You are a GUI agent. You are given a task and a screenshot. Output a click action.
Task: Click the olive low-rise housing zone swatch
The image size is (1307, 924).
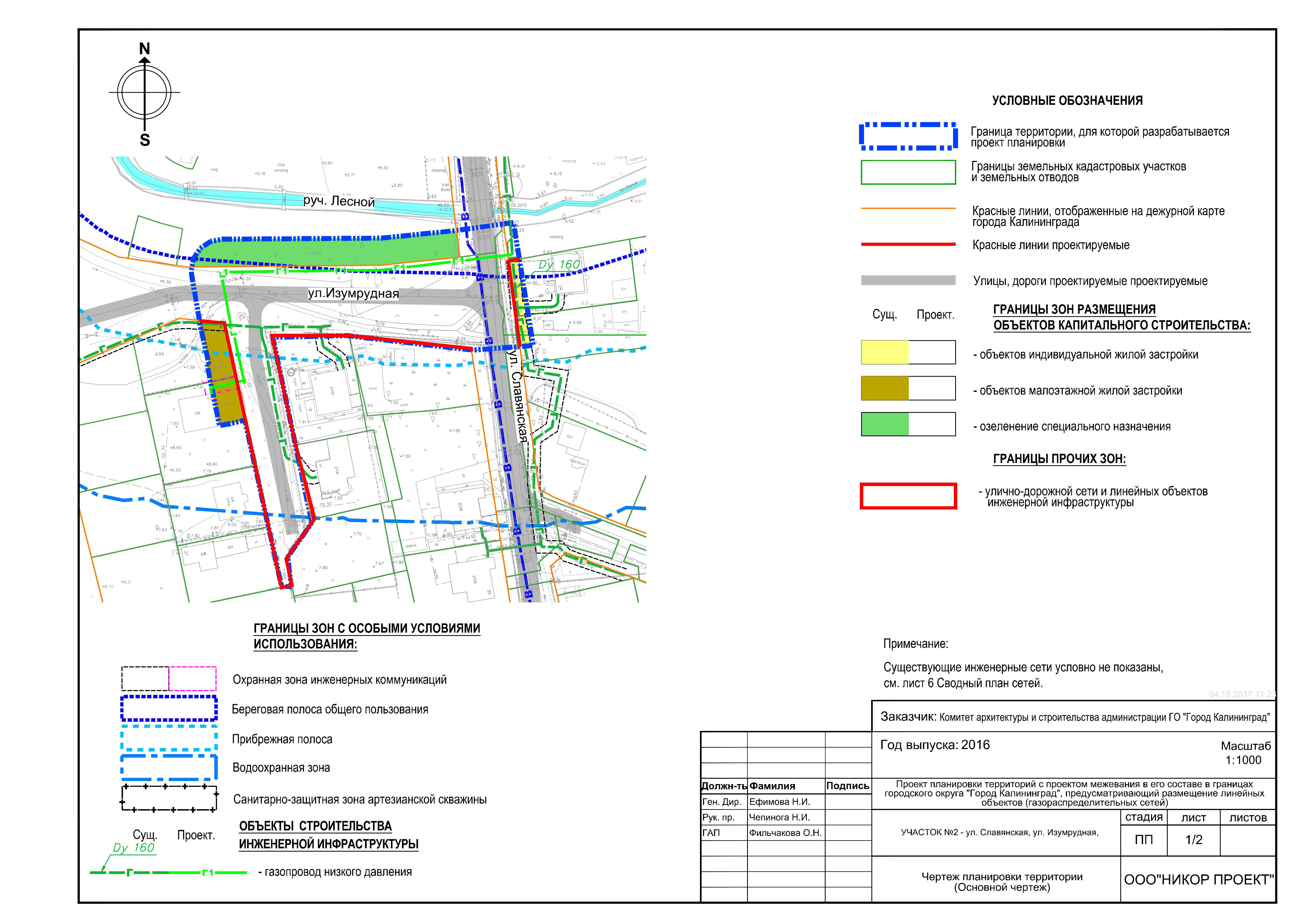(x=885, y=388)
